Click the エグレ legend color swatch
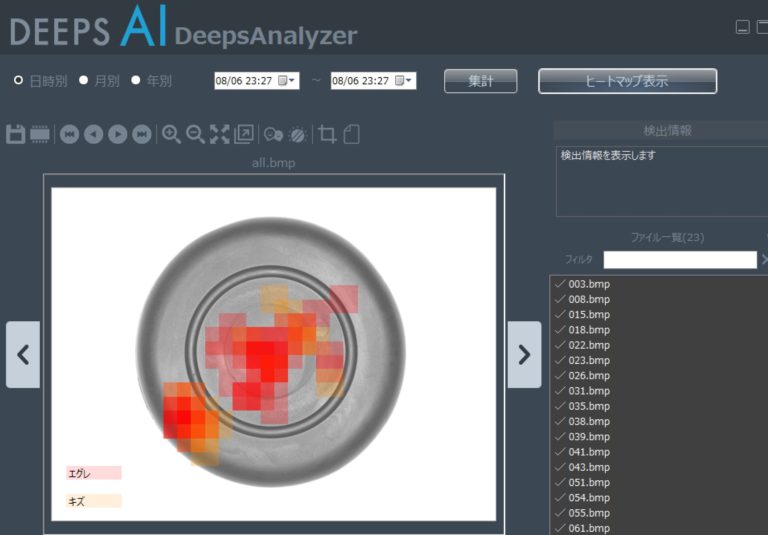 click(94, 473)
